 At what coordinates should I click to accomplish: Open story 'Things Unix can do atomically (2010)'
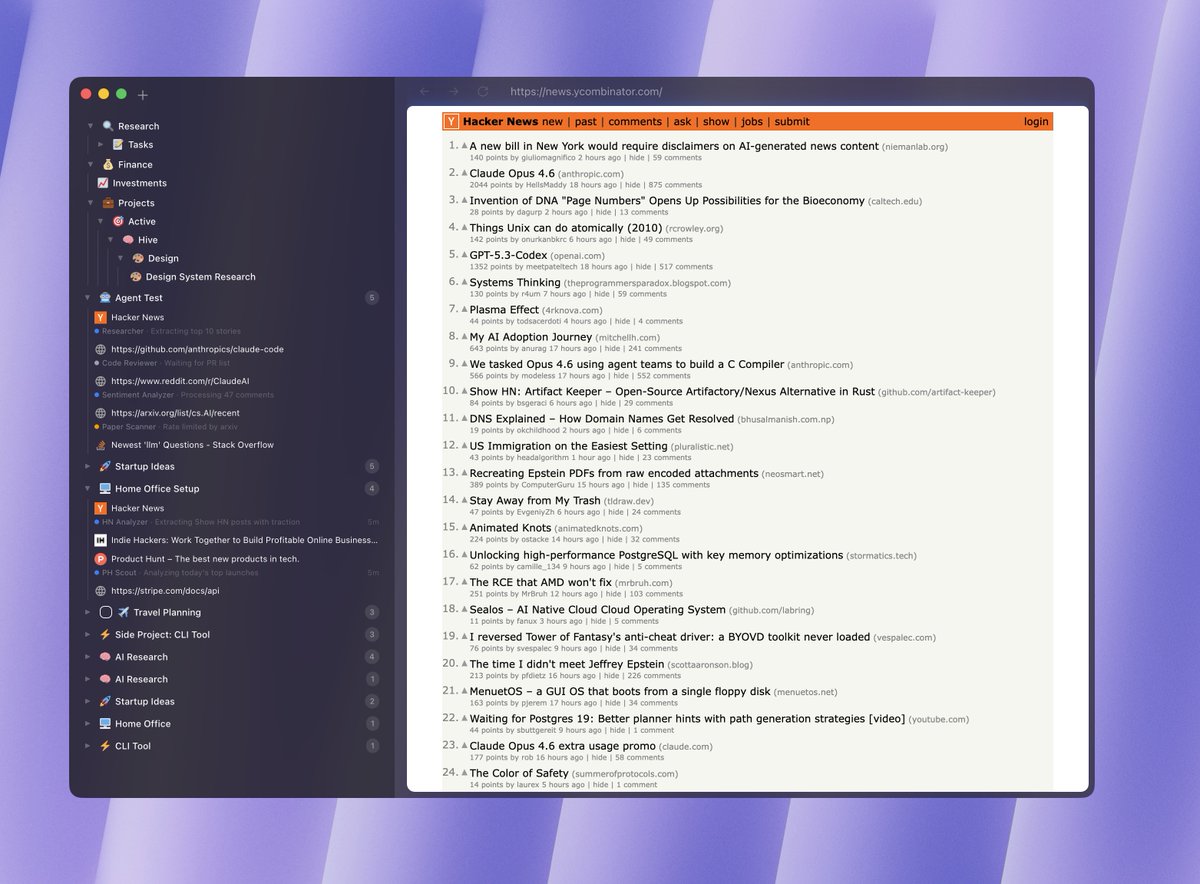(566, 228)
